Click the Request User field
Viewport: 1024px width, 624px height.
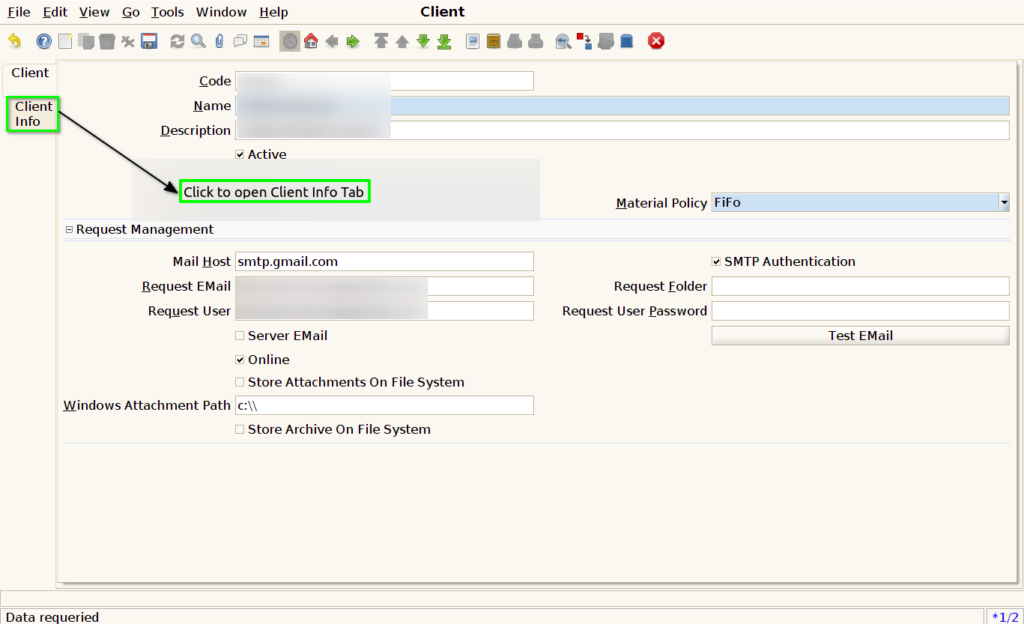pos(384,311)
